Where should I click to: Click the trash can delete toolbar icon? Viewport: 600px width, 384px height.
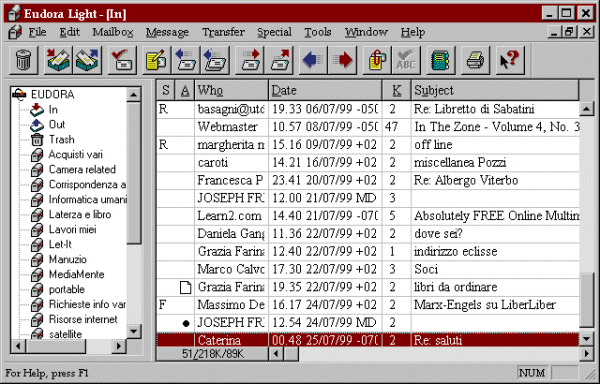pyautogui.click(x=23, y=60)
